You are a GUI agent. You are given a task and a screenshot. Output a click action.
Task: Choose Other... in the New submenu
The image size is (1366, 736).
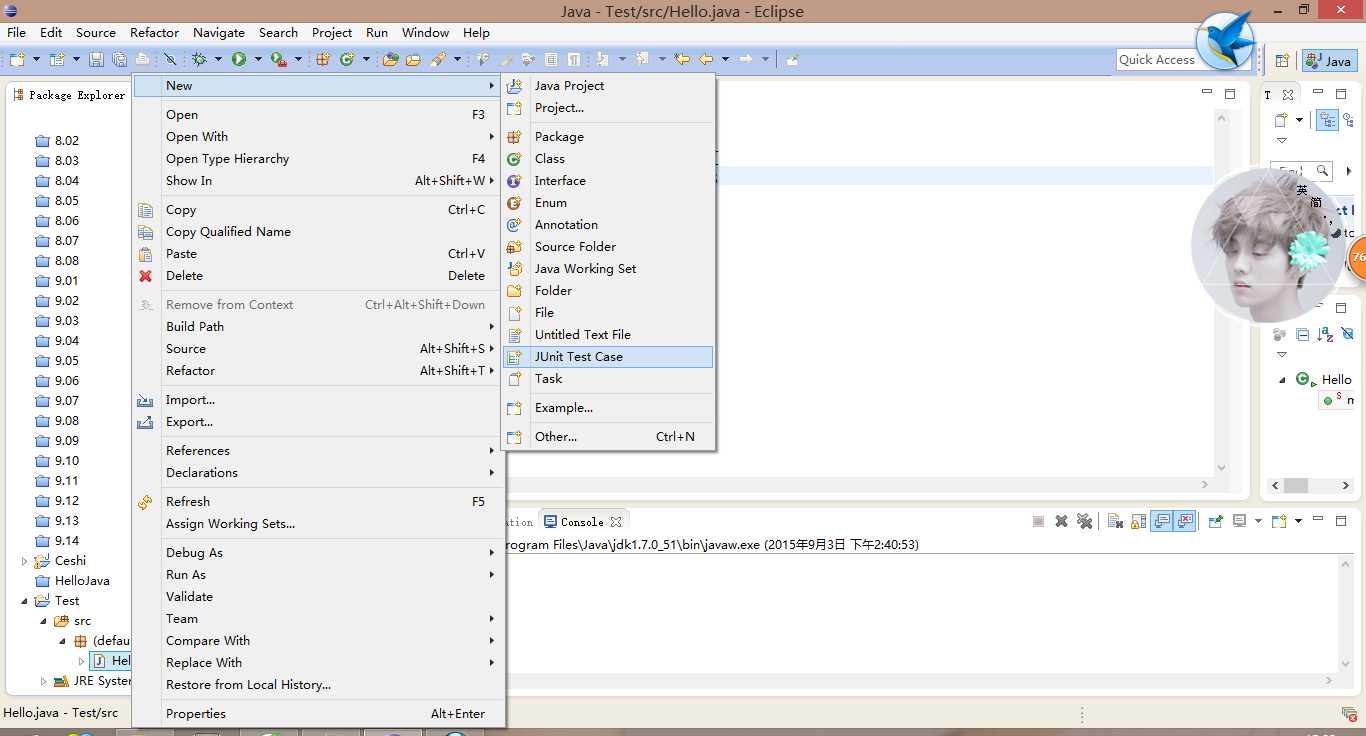click(608, 437)
